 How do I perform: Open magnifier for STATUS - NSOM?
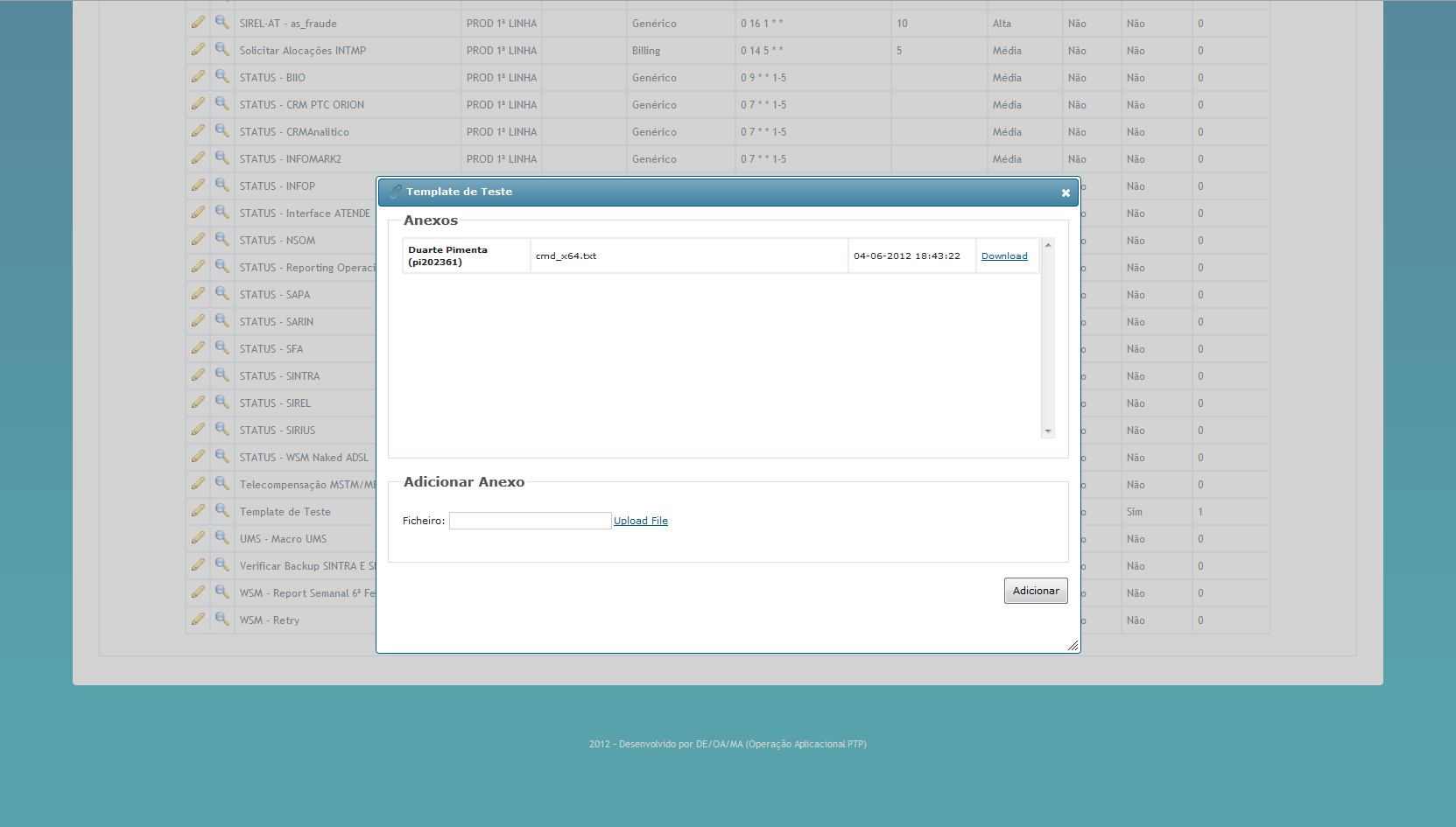[222, 240]
